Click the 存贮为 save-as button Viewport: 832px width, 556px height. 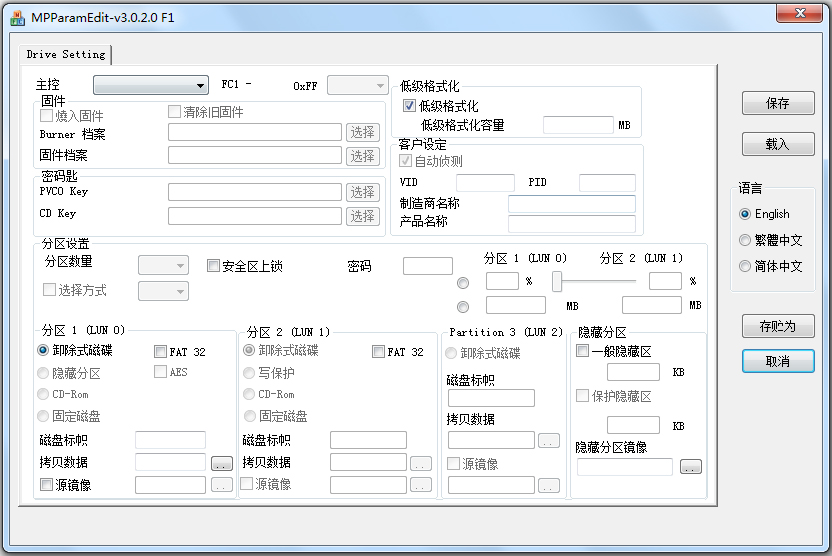coord(778,326)
